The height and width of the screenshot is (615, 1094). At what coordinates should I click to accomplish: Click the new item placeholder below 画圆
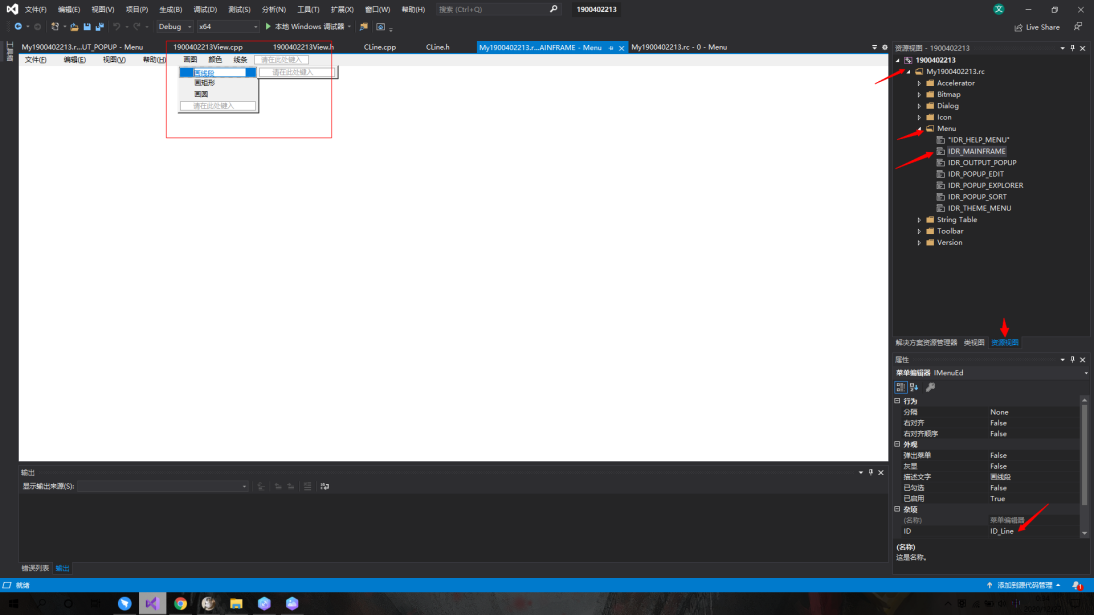218,106
